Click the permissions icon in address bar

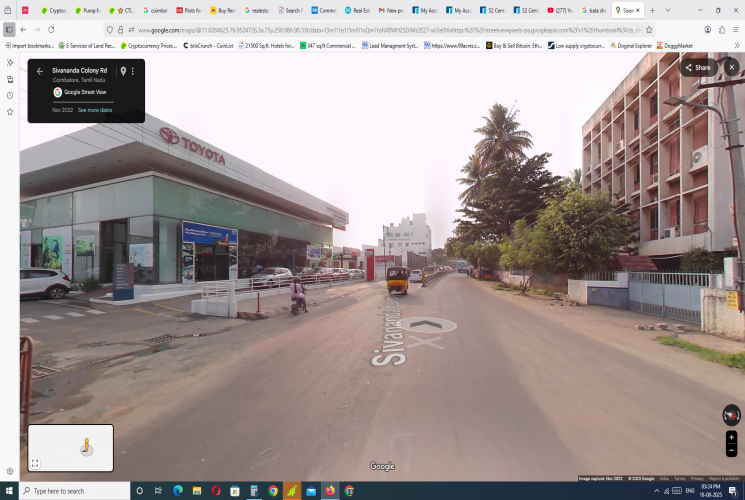pyautogui.click(x=131, y=30)
